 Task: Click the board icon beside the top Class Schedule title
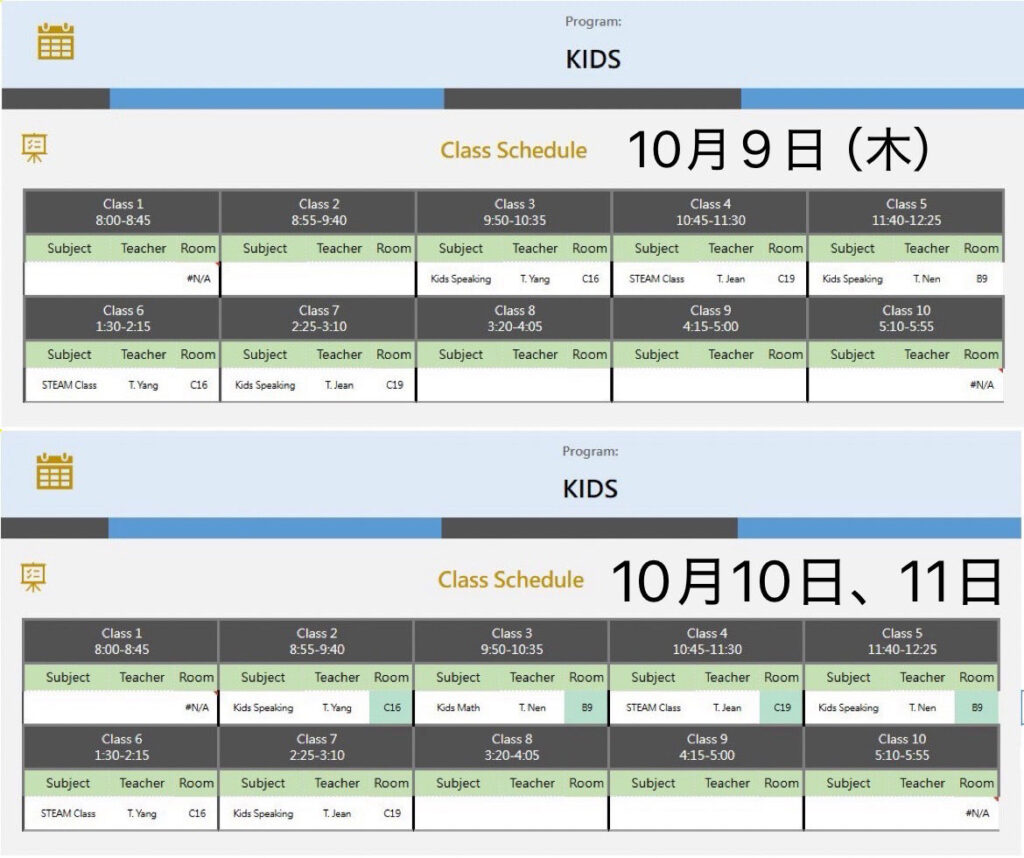pyautogui.click(x=35, y=149)
